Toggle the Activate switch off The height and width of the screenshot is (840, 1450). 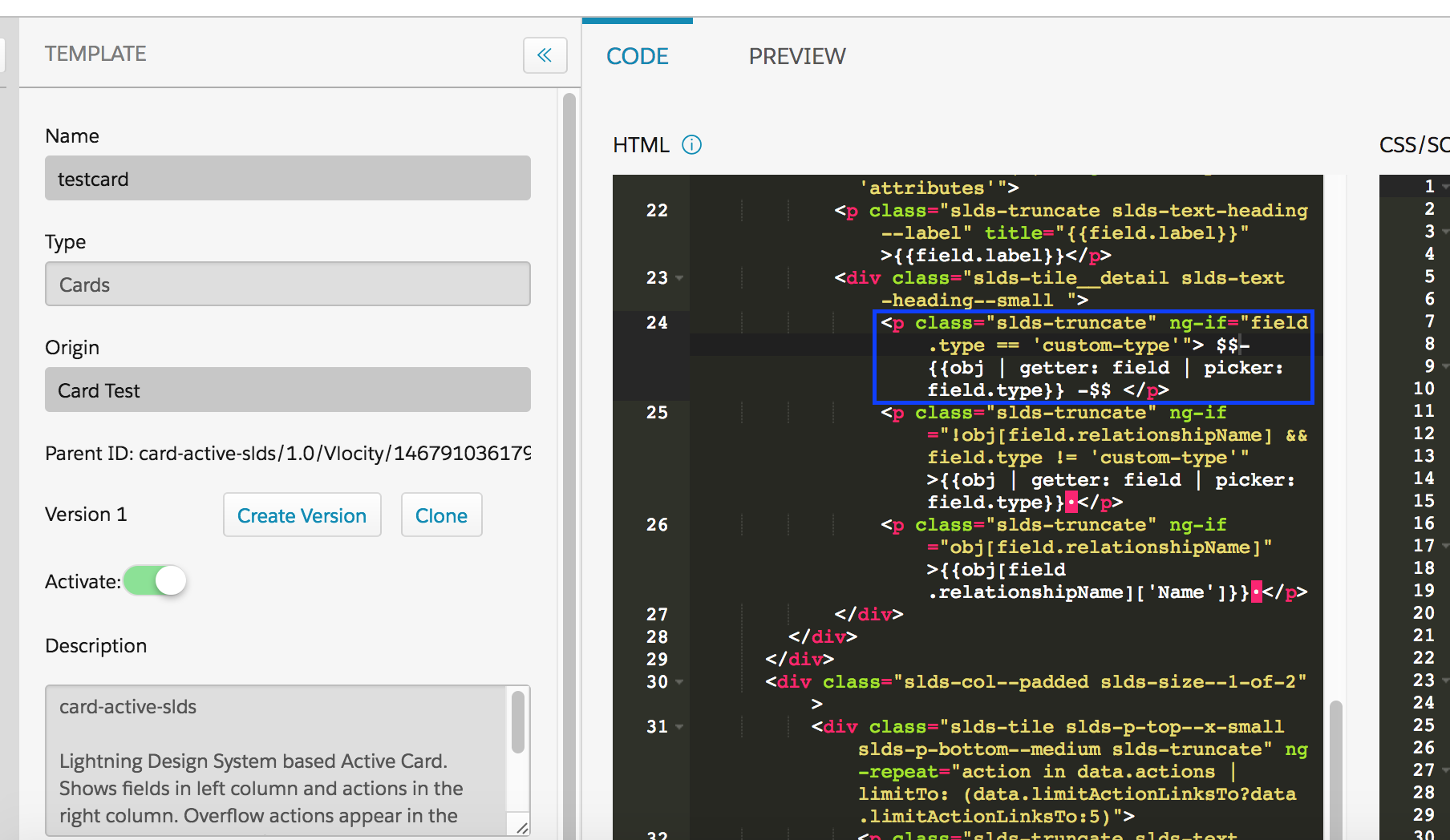point(155,580)
